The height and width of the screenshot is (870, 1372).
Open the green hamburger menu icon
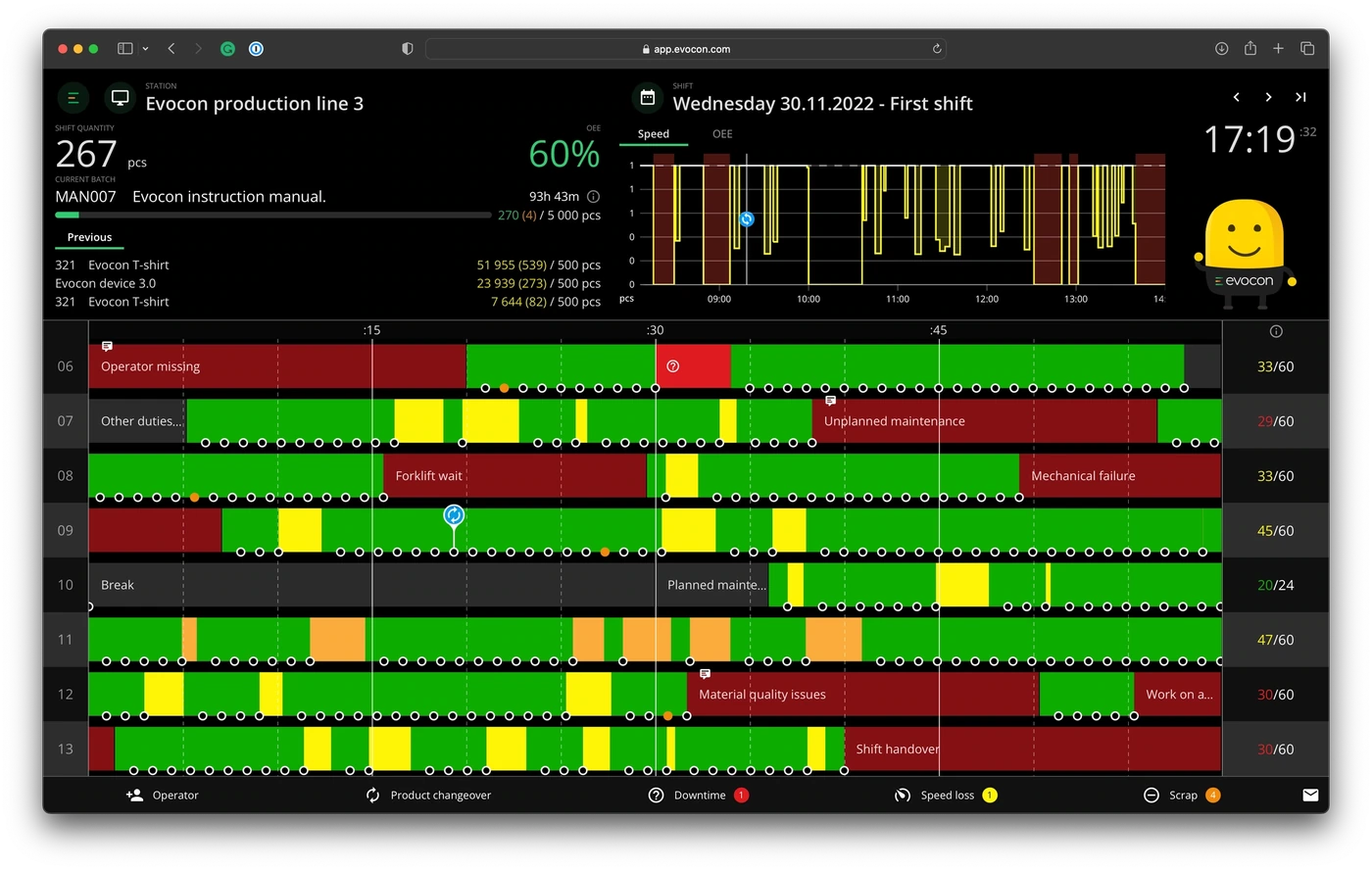point(73,98)
